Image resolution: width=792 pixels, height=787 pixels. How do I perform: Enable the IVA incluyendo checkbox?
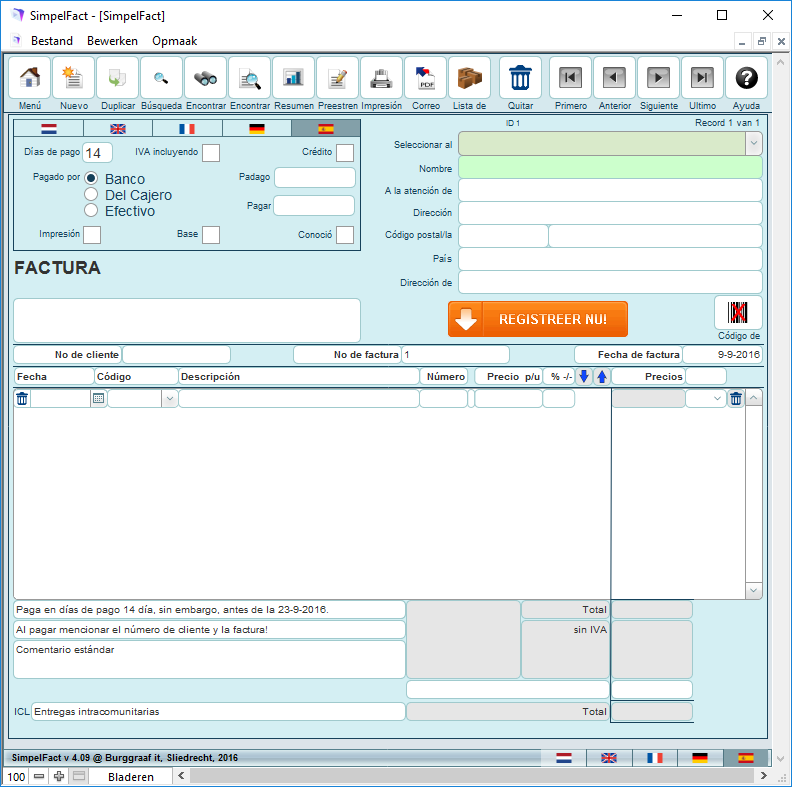tap(211, 153)
